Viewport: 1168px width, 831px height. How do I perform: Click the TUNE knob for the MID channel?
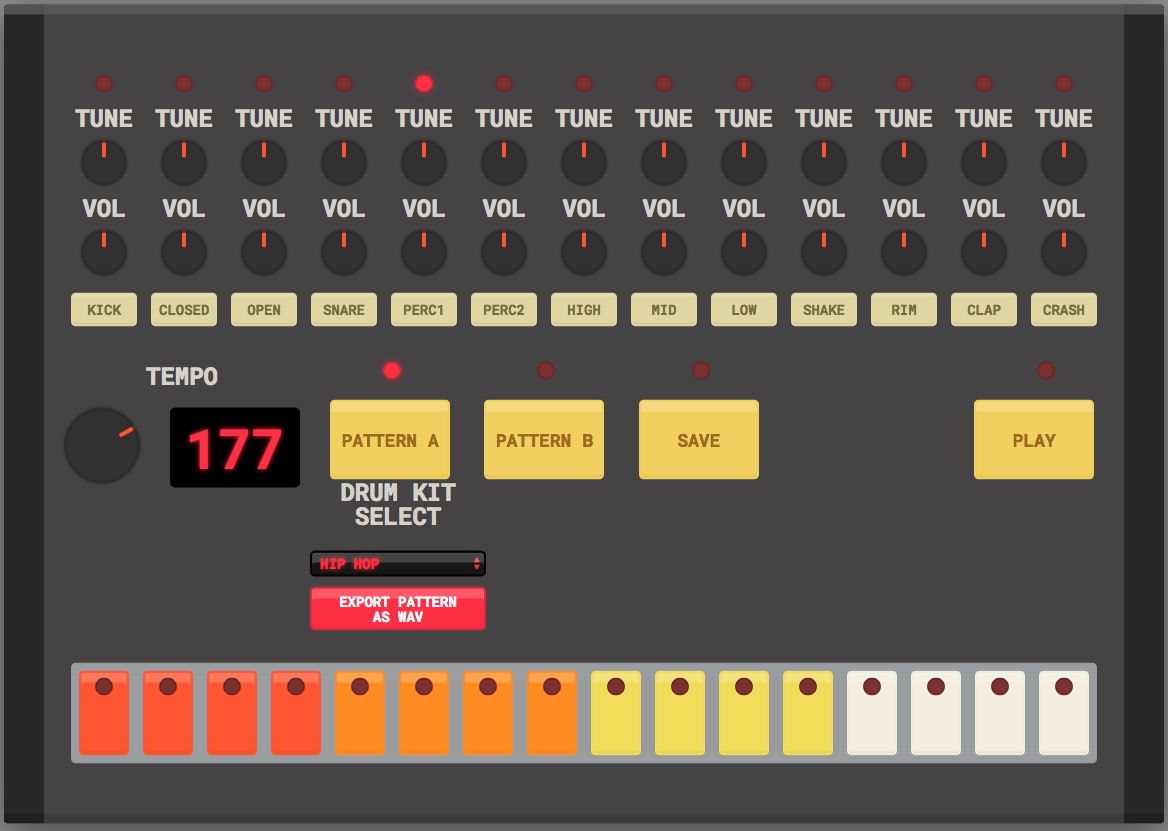click(x=664, y=161)
